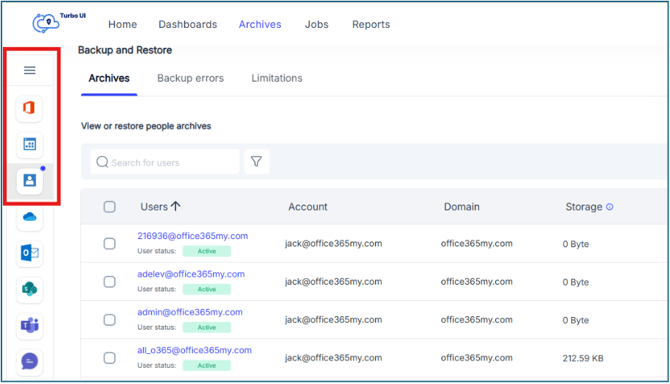Open Archives in top navigation
The width and height of the screenshot is (670, 384).
pyautogui.click(x=260, y=24)
